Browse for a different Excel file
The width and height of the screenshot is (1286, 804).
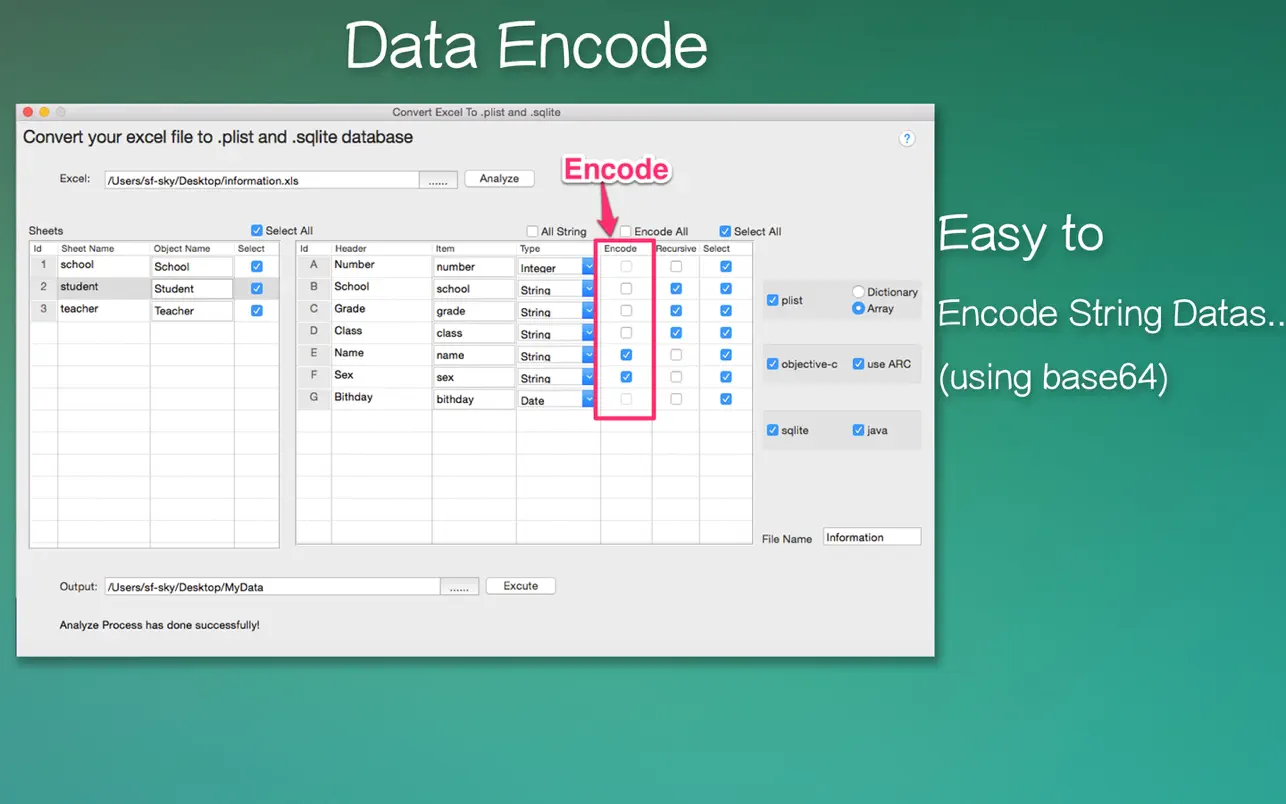point(439,179)
